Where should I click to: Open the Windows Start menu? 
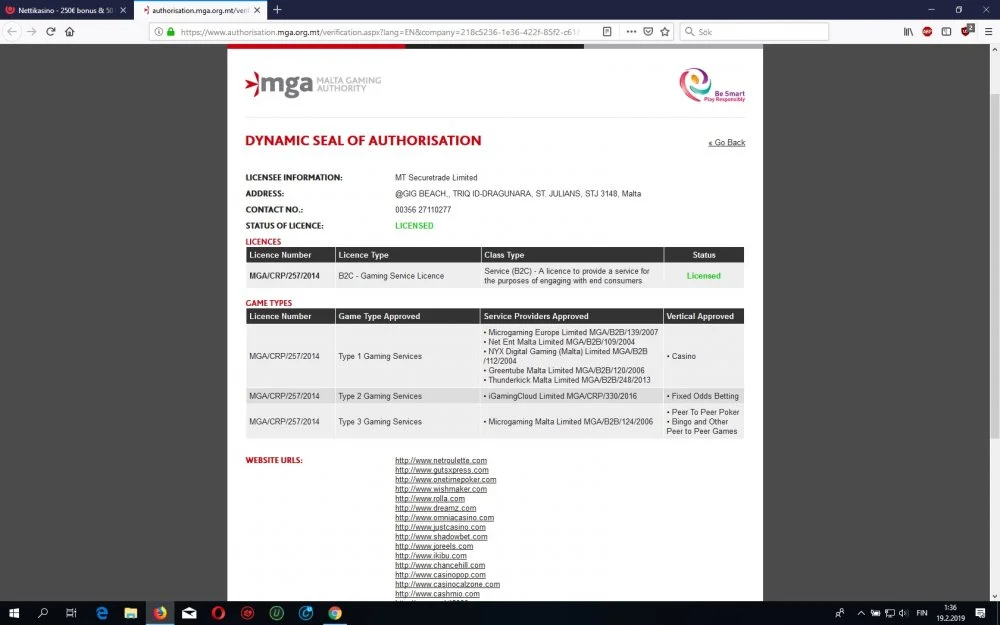13,613
